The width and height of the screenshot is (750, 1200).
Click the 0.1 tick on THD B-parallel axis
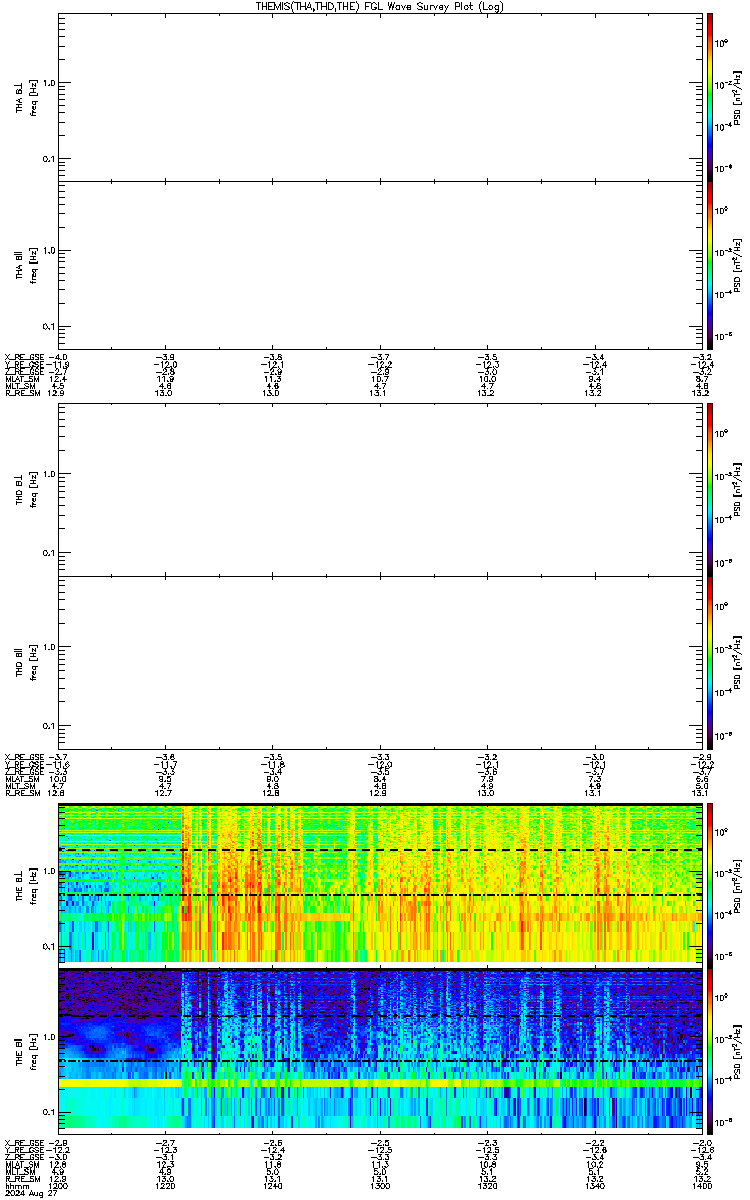point(50,724)
